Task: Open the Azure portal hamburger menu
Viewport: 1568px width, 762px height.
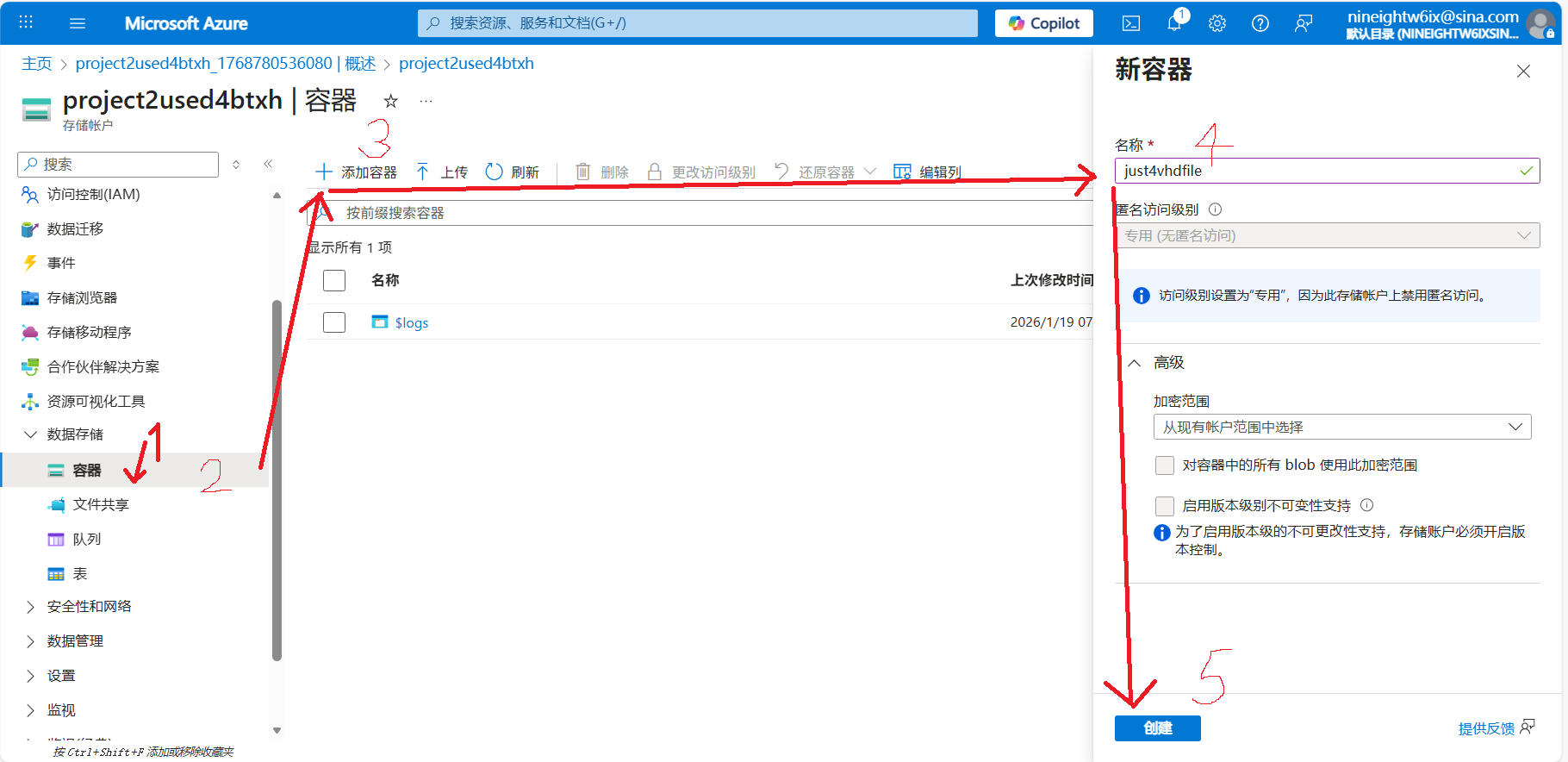Action: 78,23
